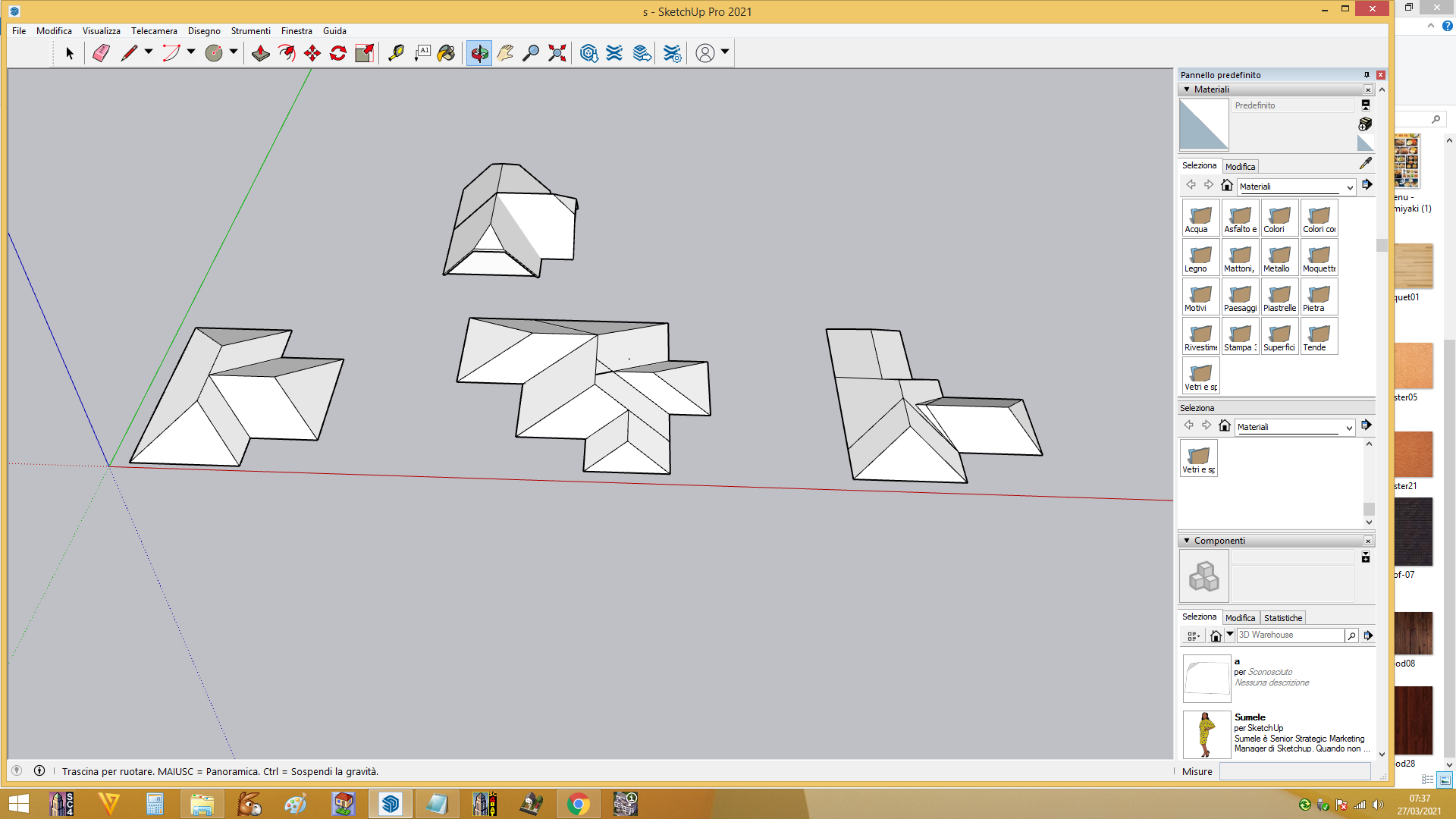Select the Orbit tool

479,53
